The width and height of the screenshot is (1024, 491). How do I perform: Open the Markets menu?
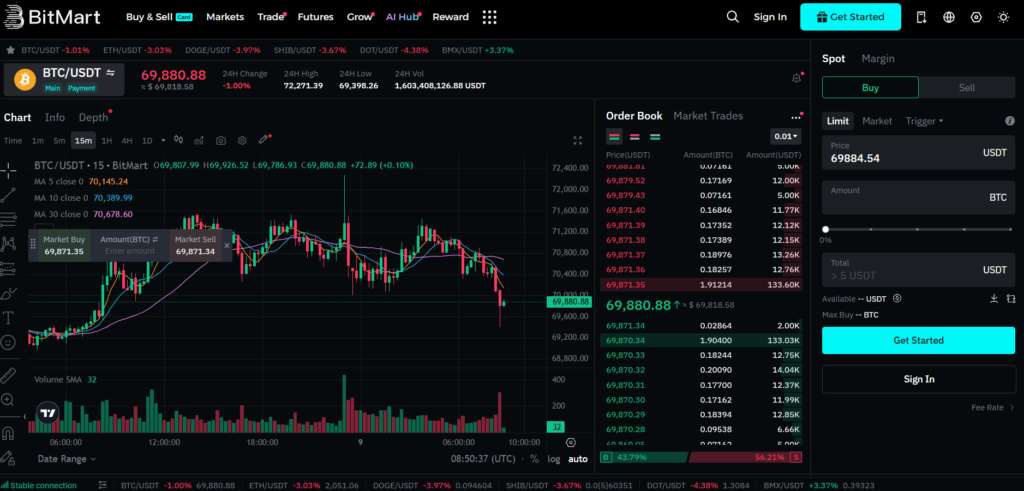pos(225,17)
